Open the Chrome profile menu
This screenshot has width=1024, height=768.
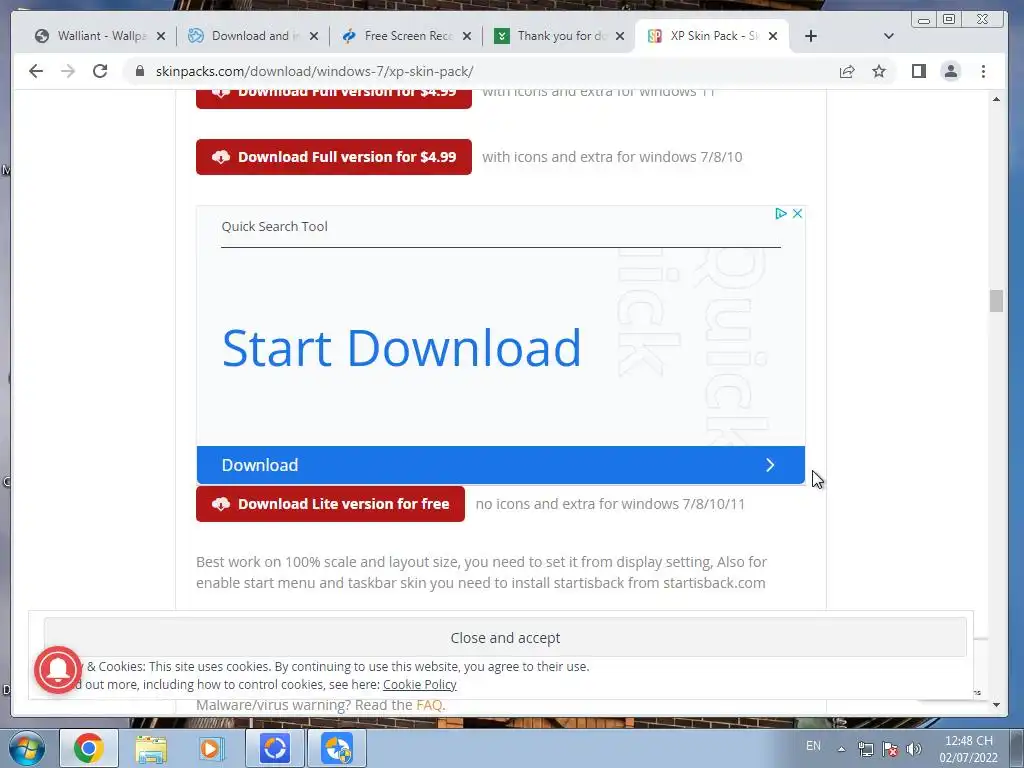[x=951, y=71]
